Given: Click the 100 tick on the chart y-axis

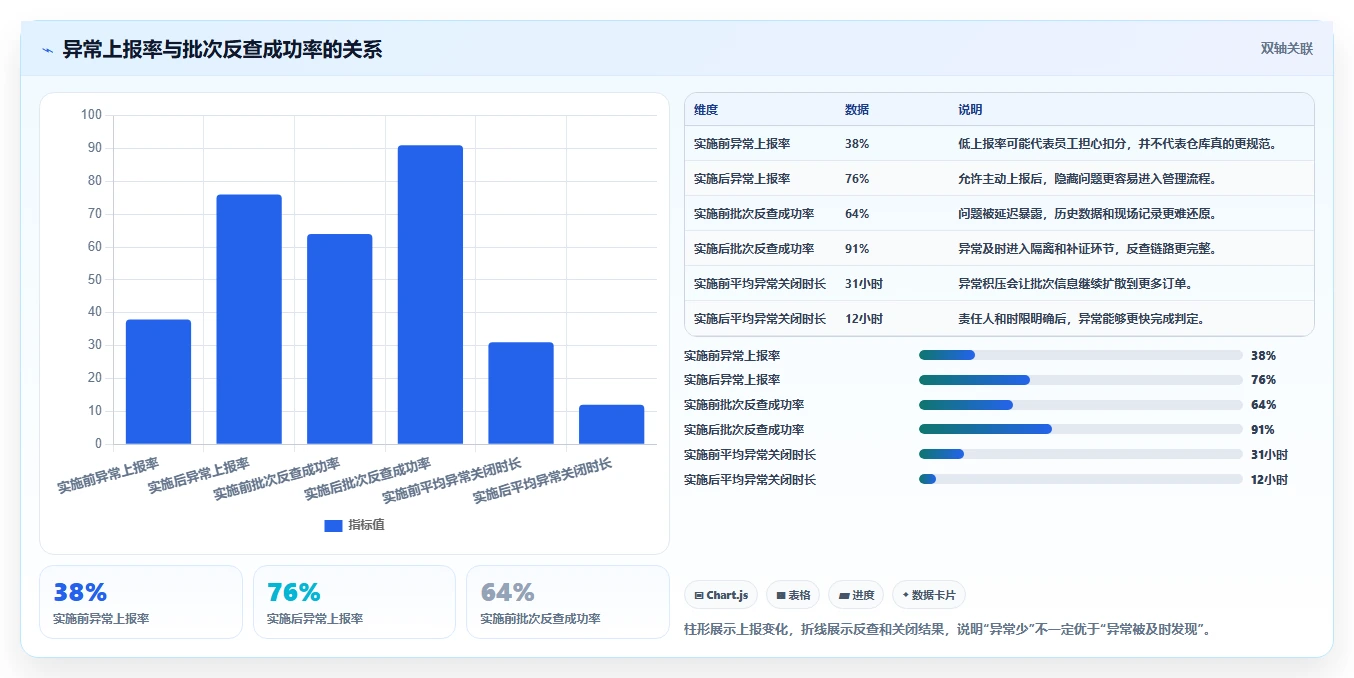Looking at the screenshot, I should [92, 115].
